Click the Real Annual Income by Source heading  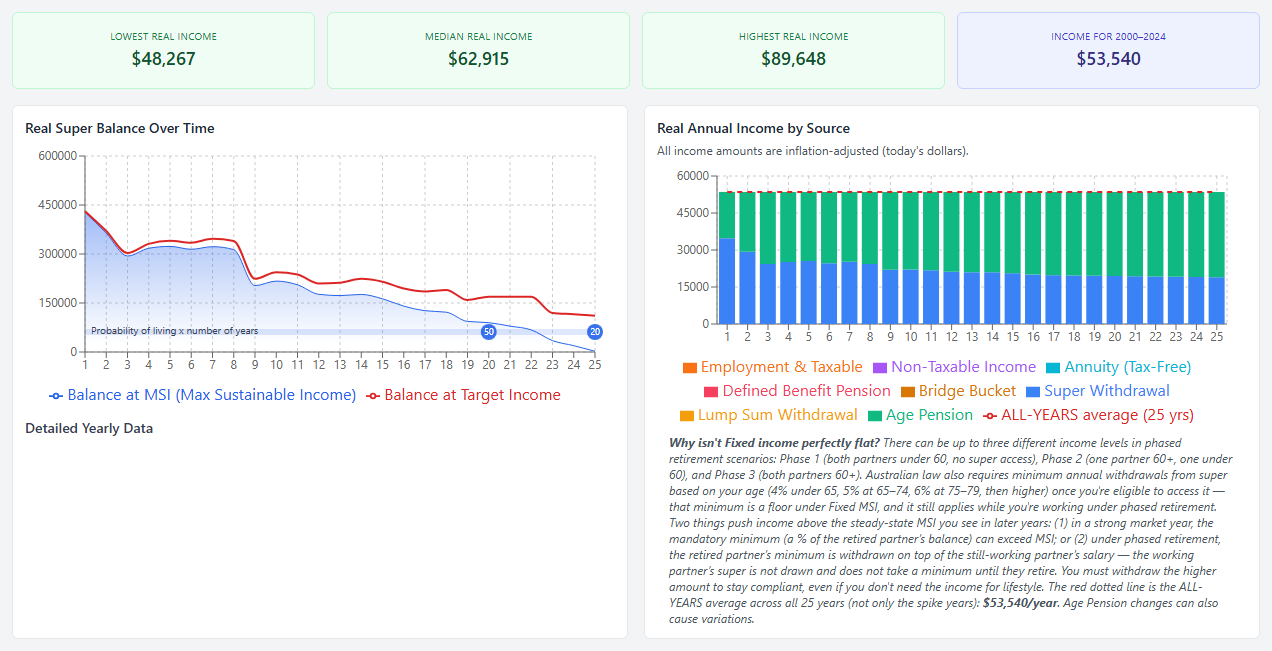point(753,128)
